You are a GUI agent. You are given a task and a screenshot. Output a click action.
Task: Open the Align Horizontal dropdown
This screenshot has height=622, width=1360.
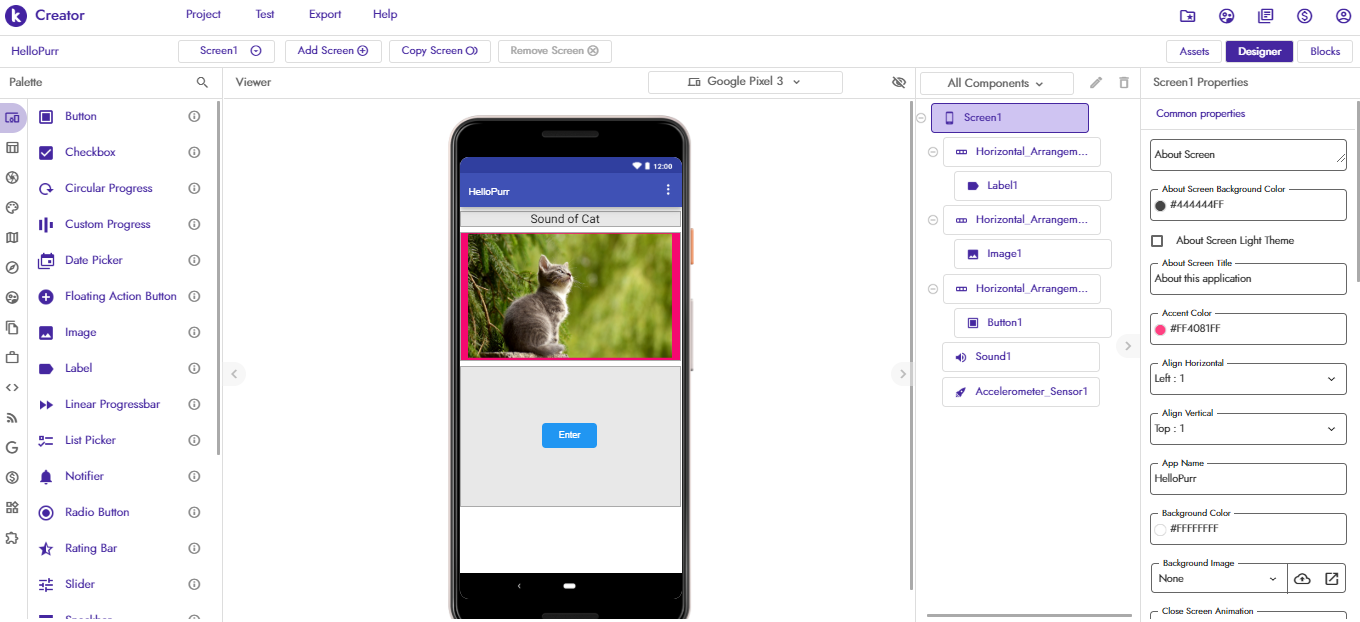click(x=1248, y=379)
